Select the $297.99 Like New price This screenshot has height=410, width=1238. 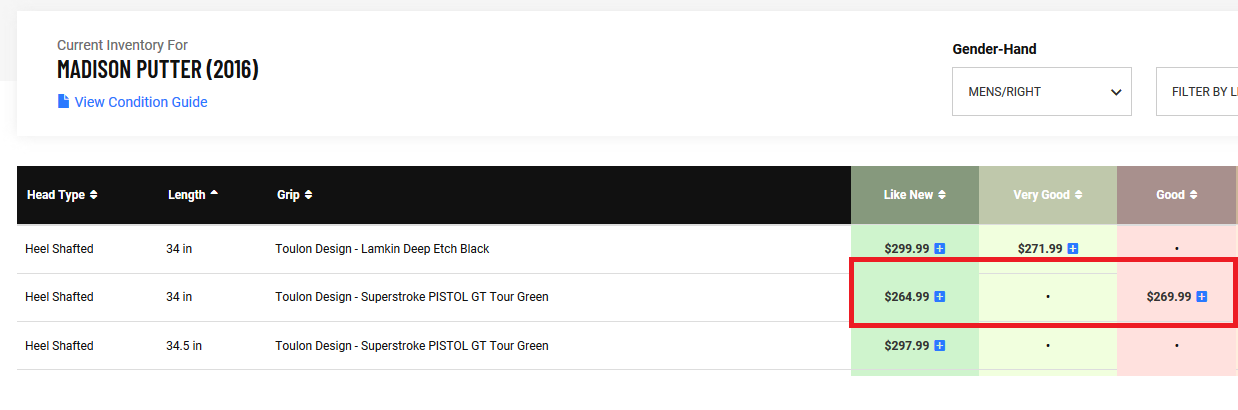(x=906, y=346)
